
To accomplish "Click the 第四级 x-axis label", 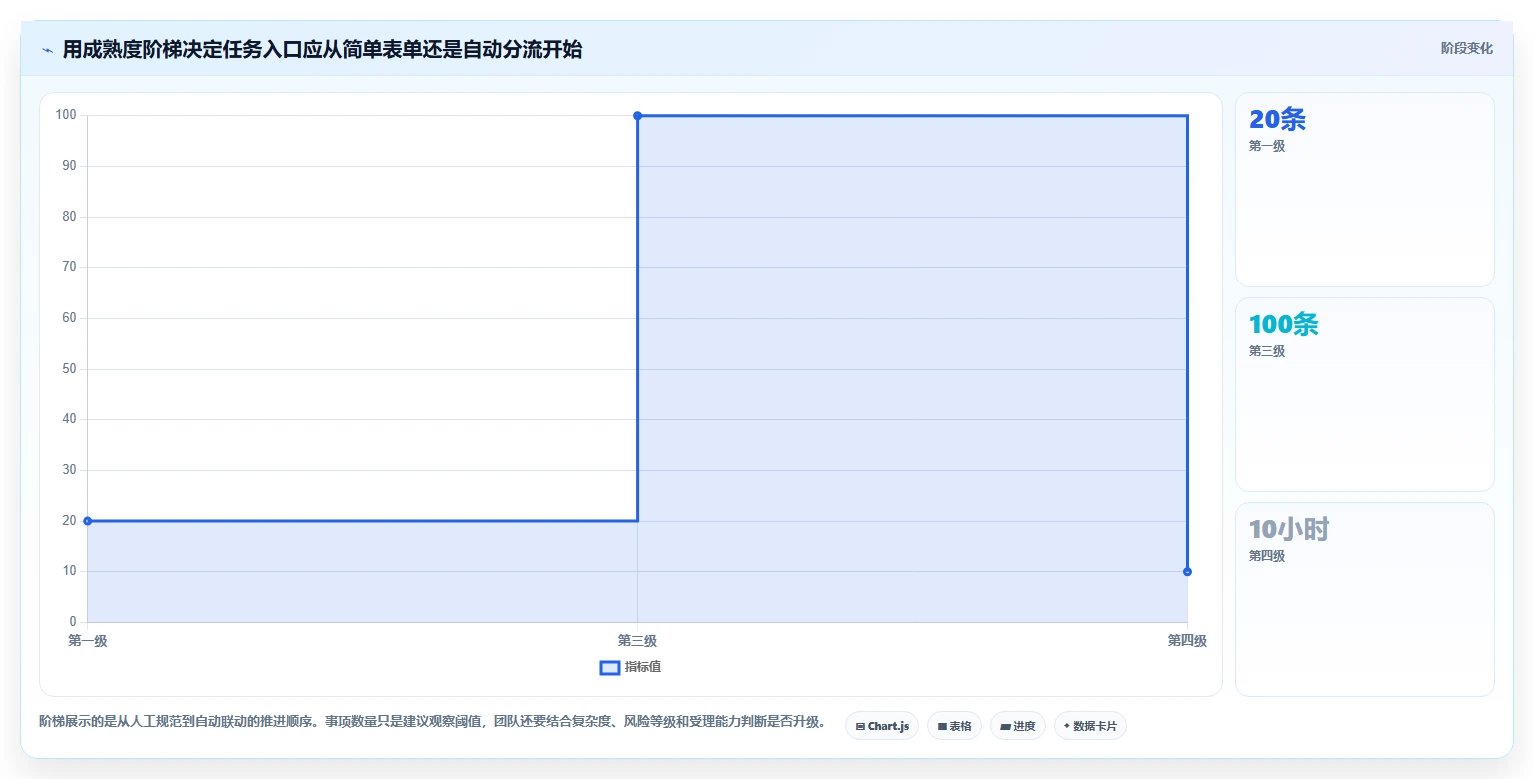I will click(x=1187, y=641).
